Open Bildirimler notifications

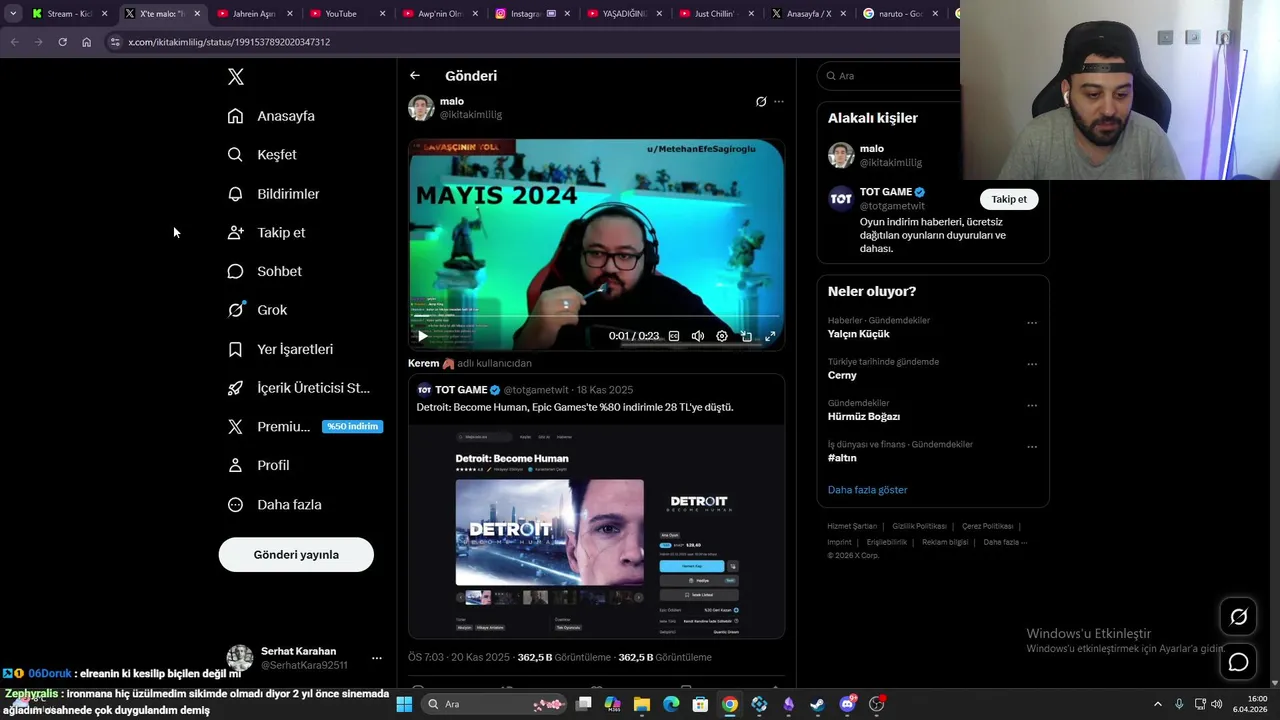(273, 194)
